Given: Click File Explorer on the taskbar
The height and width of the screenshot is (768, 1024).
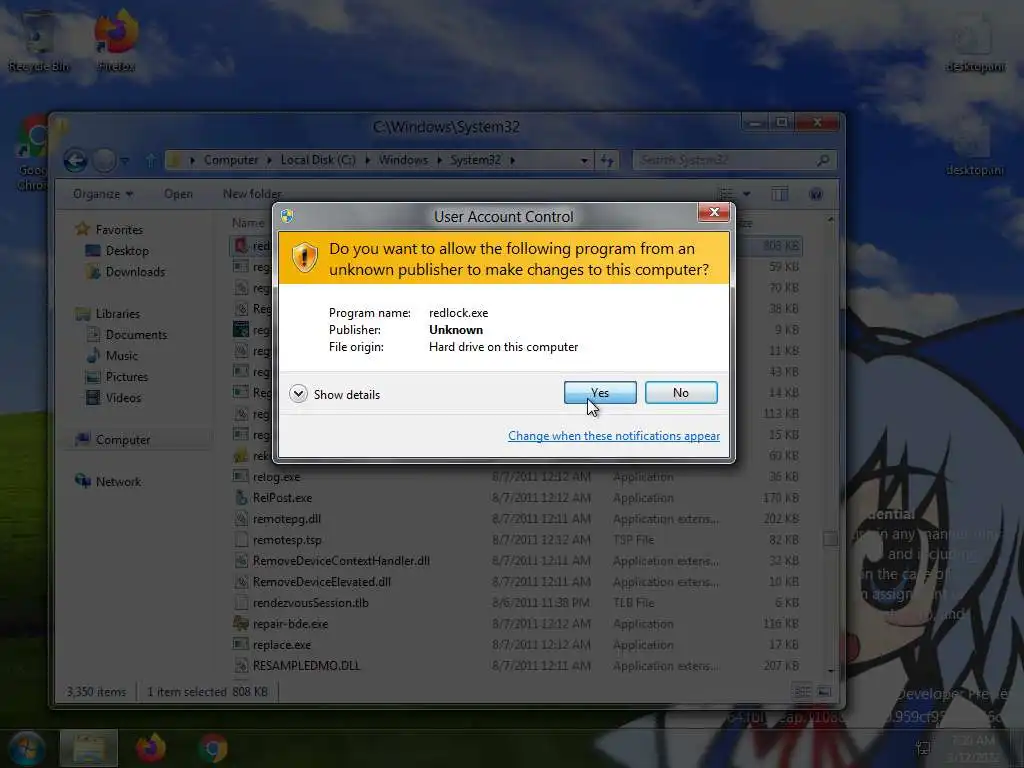Looking at the screenshot, I should (89, 748).
